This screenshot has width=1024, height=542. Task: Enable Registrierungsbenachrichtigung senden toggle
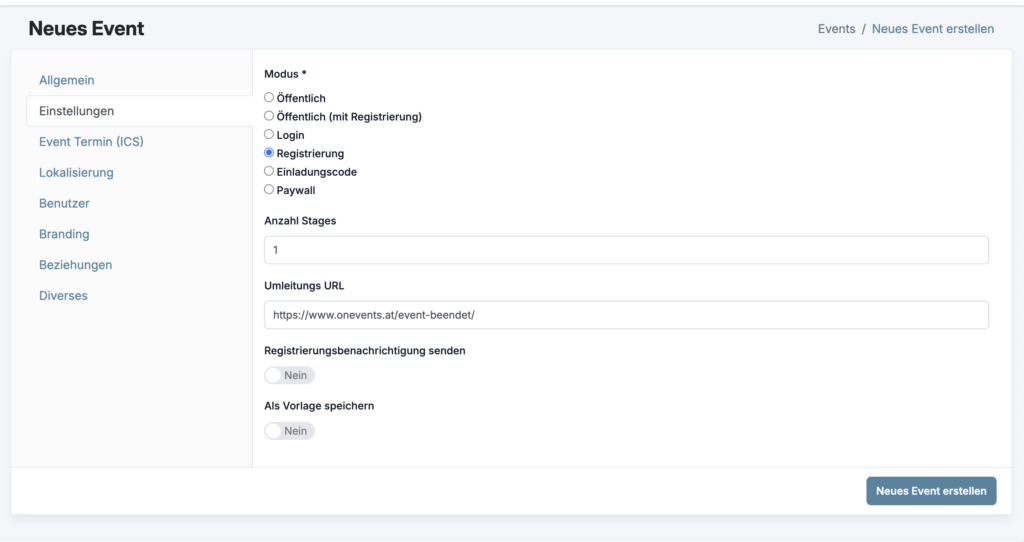pos(289,375)
